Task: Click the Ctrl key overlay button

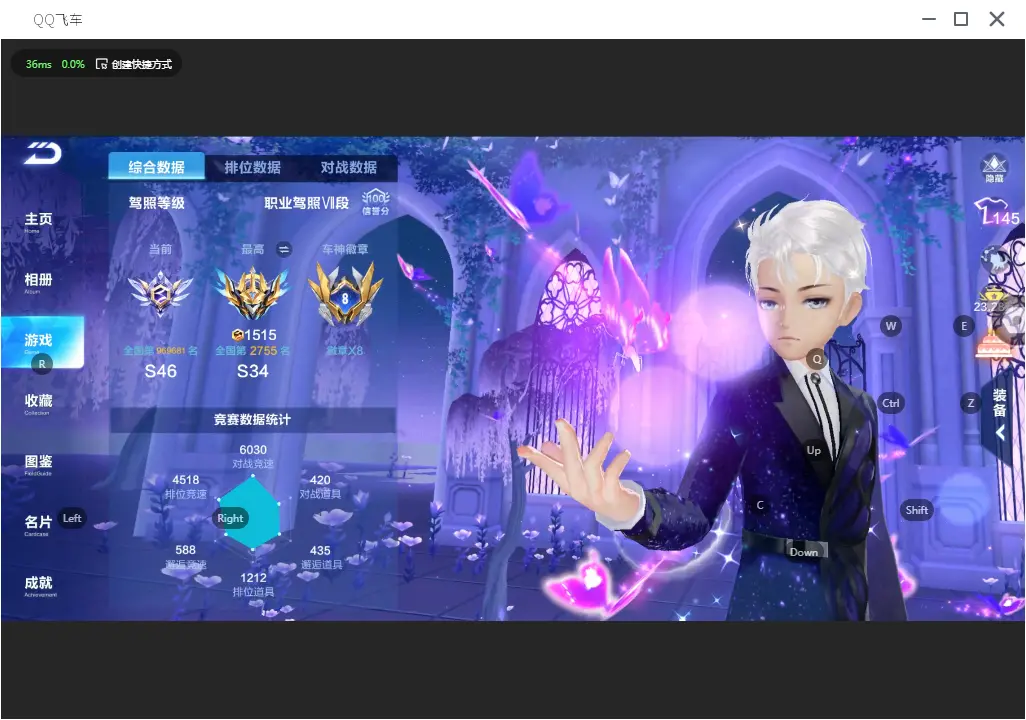Action: tap(891, 403)
